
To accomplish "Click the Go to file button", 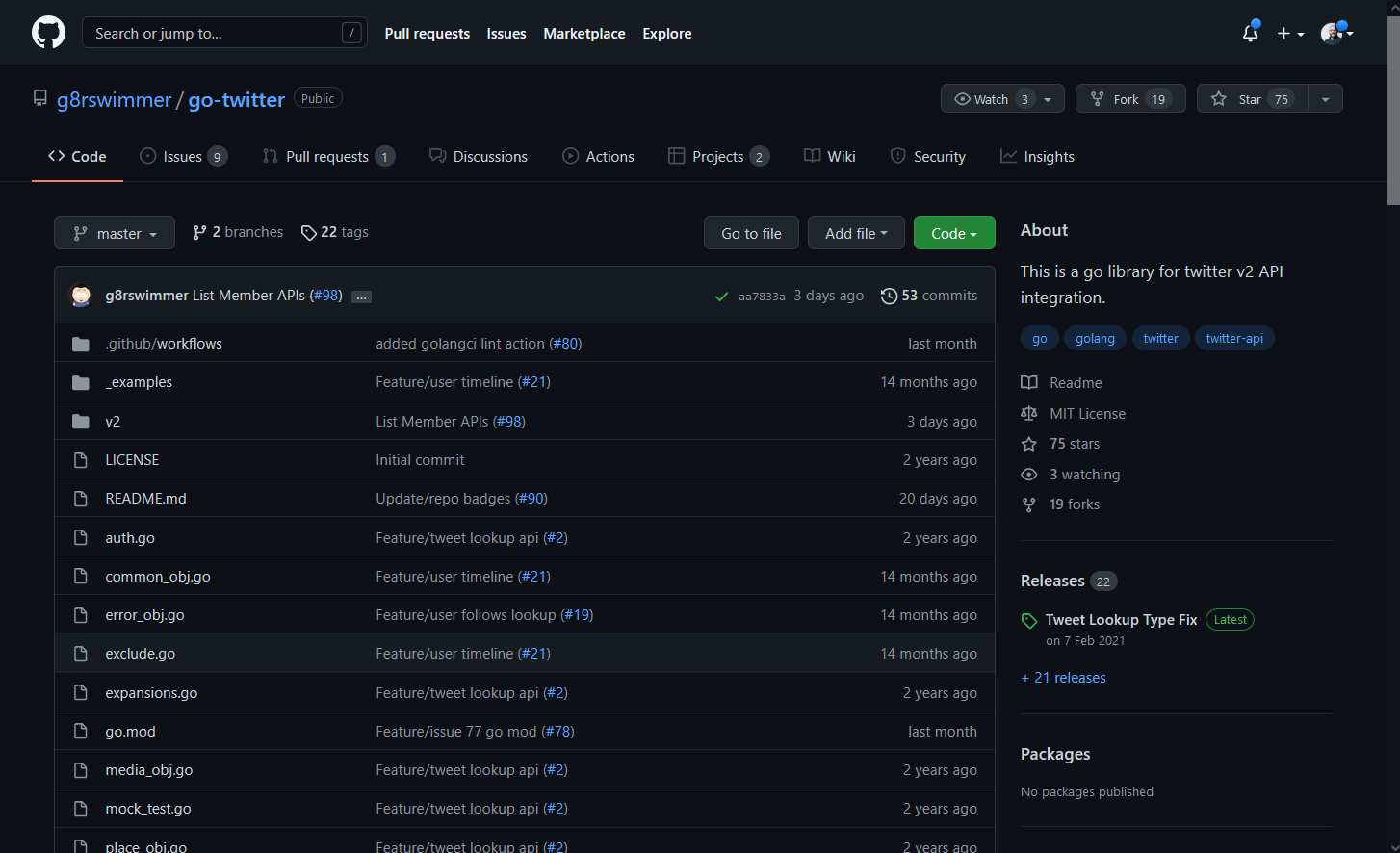I will [750, 232].
